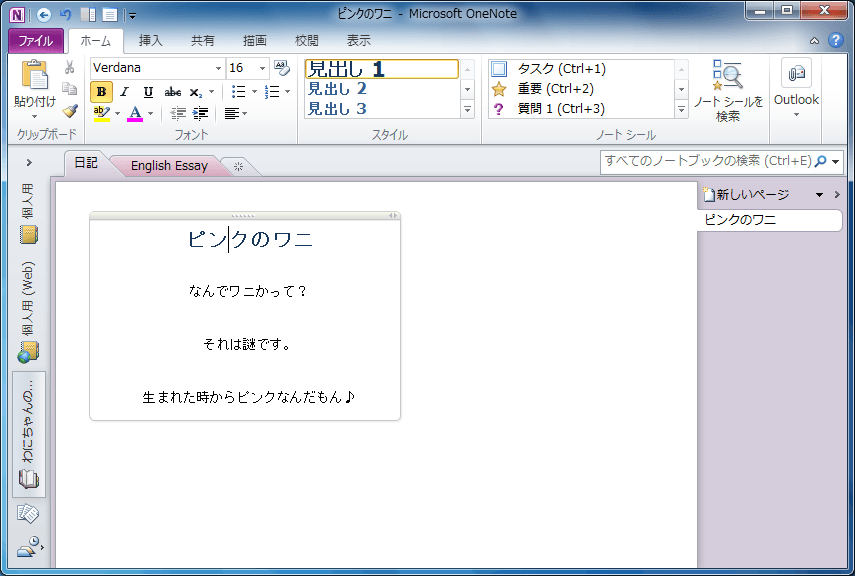Create new section tab with star

coord(238,167)
